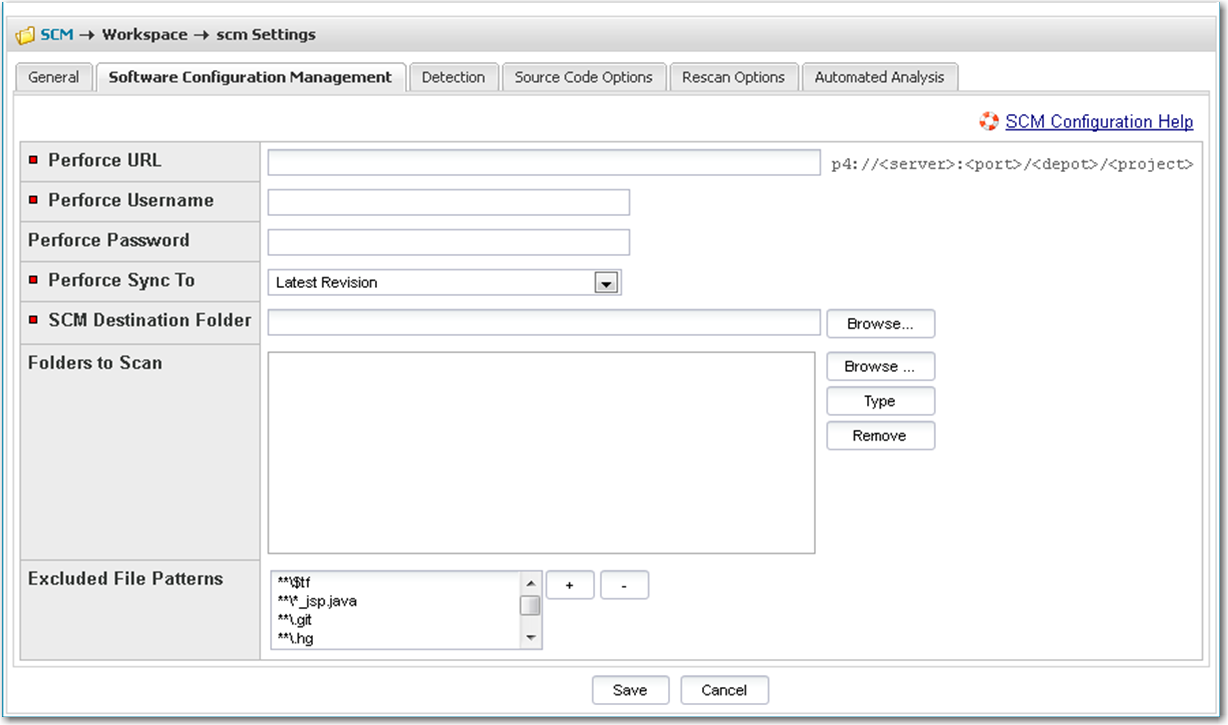This screenshot has height=725, width=1228.
Task: Click the SCM breadcrumb link
Action: [x=56, y=35]
